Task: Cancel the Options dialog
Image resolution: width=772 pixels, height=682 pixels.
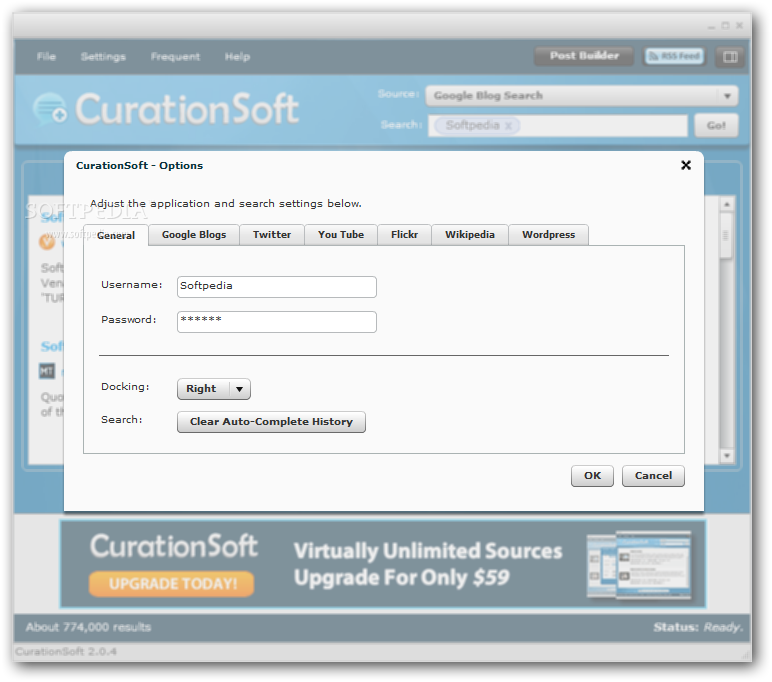Action: pyautogui.click(x=653, y=476)
